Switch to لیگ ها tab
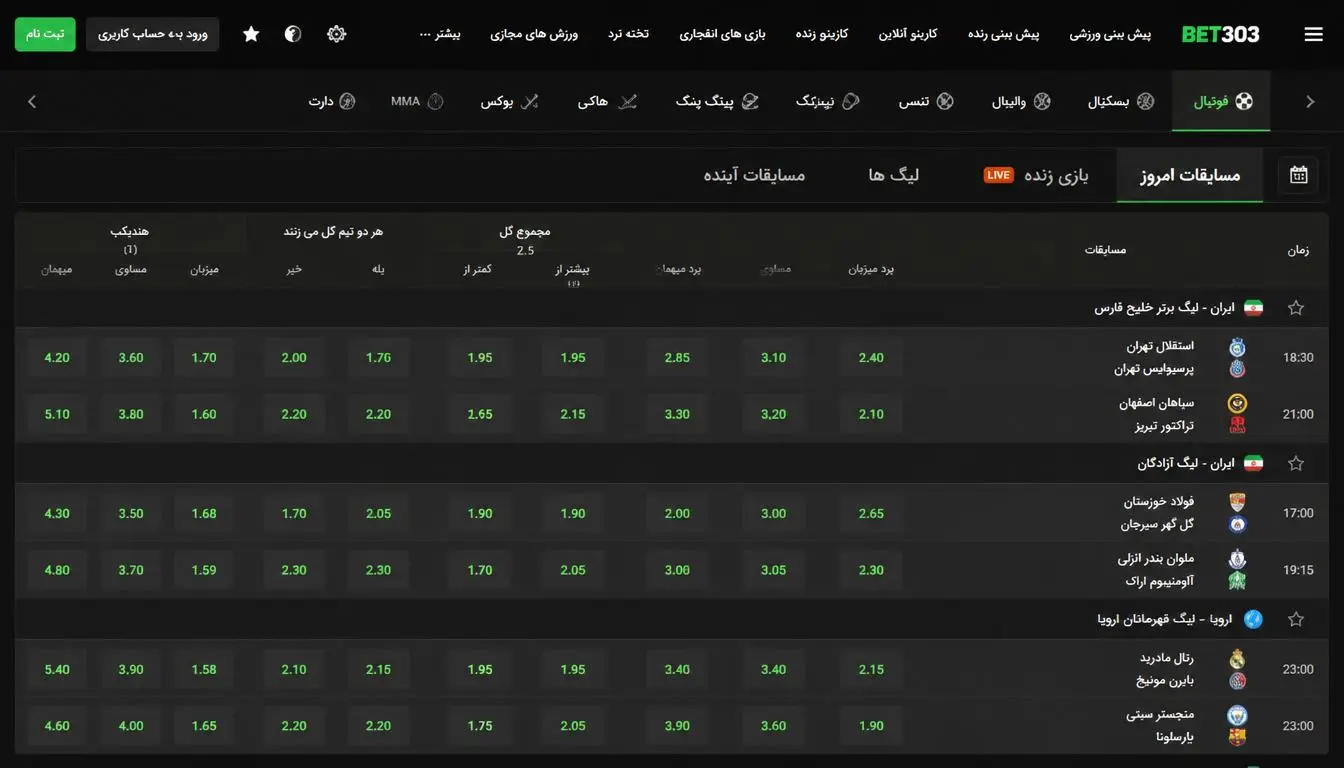 (893, 175)
